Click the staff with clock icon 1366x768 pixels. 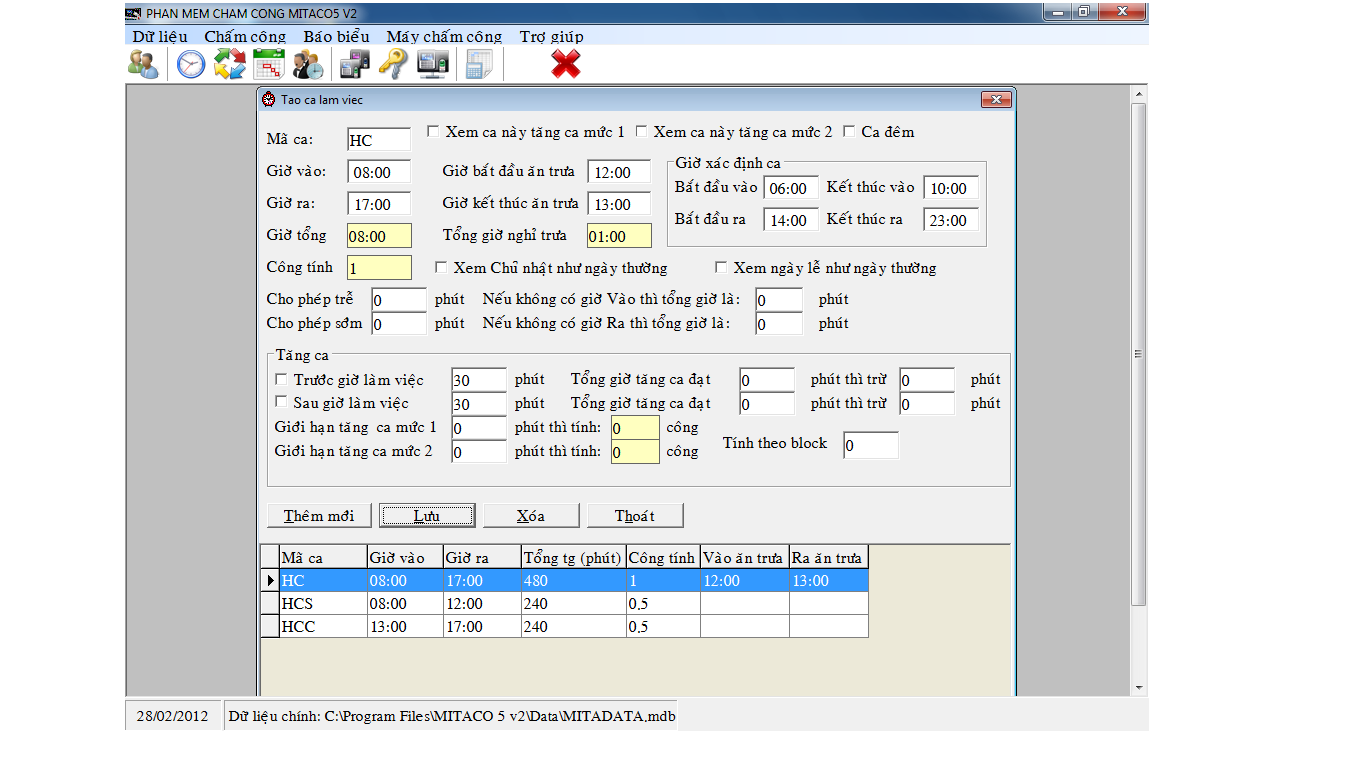pyautogui.click(x=307, y=64)
